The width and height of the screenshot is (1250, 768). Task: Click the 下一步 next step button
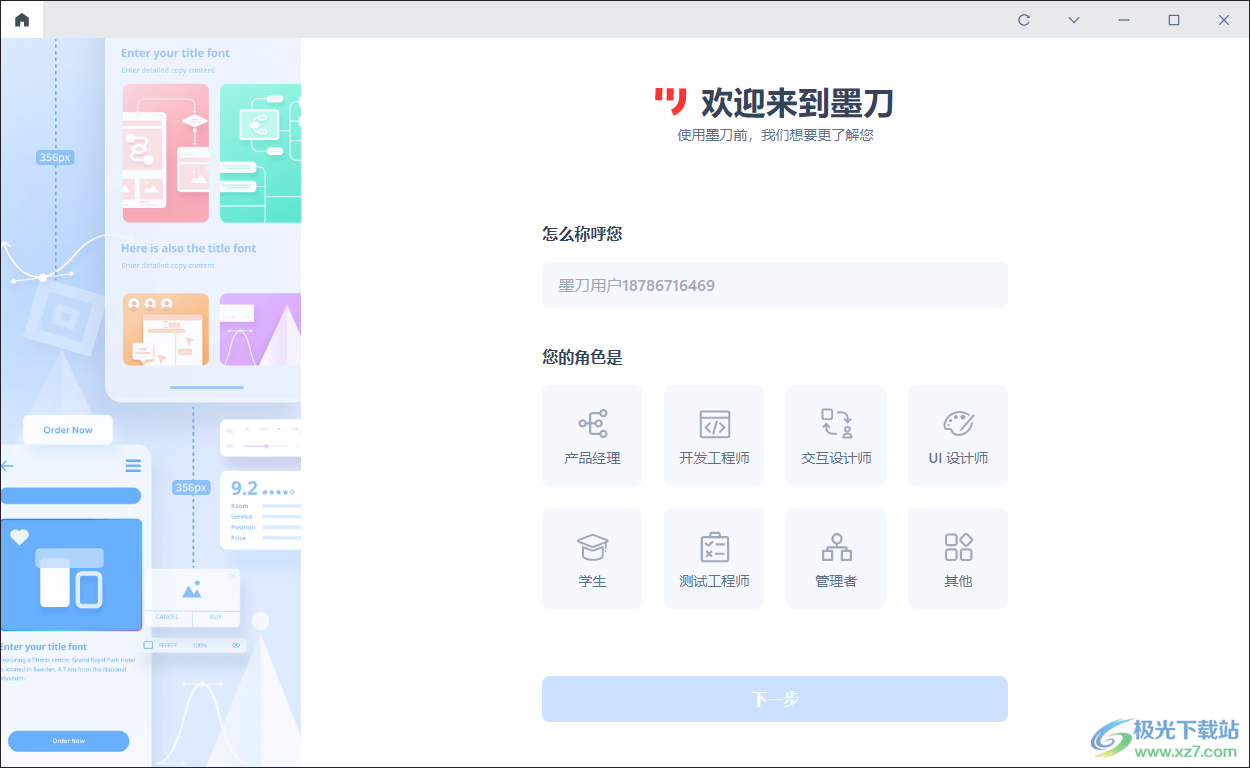coord(774,698)
